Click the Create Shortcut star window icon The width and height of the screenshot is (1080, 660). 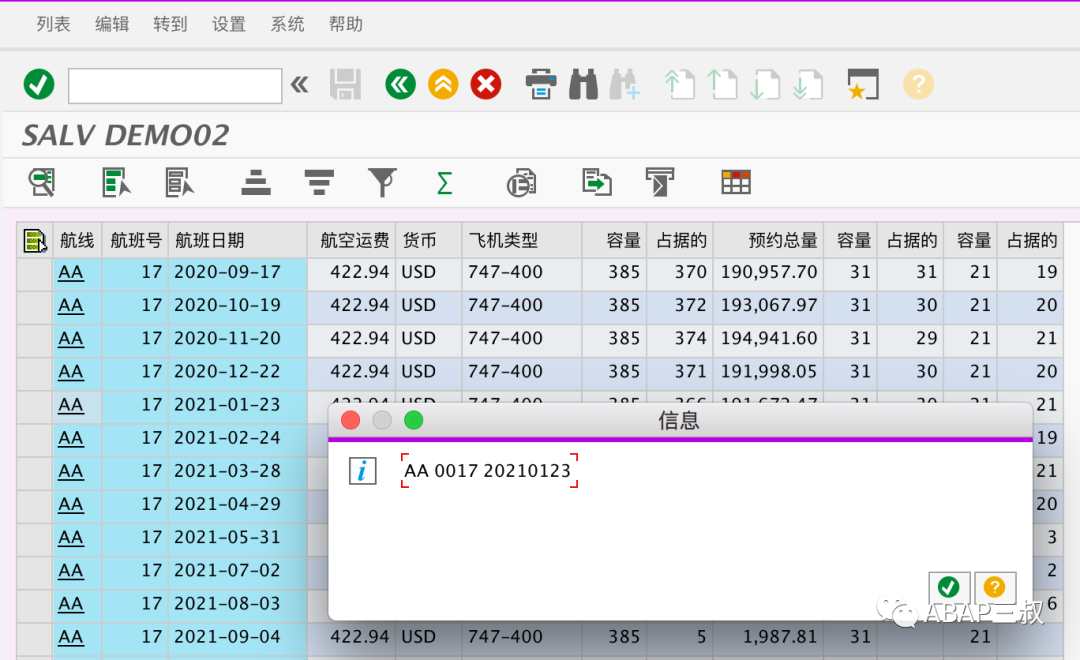coord(863,85)
